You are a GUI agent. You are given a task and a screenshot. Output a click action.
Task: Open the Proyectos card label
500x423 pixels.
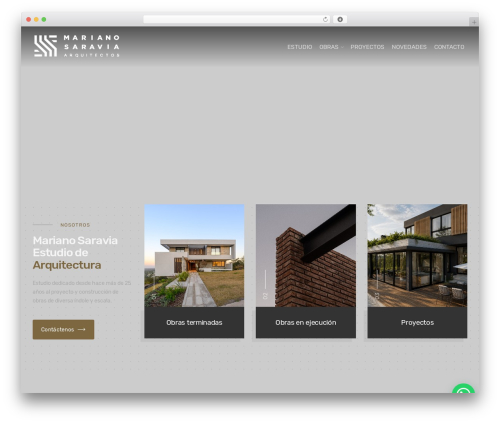coord(417,322)
